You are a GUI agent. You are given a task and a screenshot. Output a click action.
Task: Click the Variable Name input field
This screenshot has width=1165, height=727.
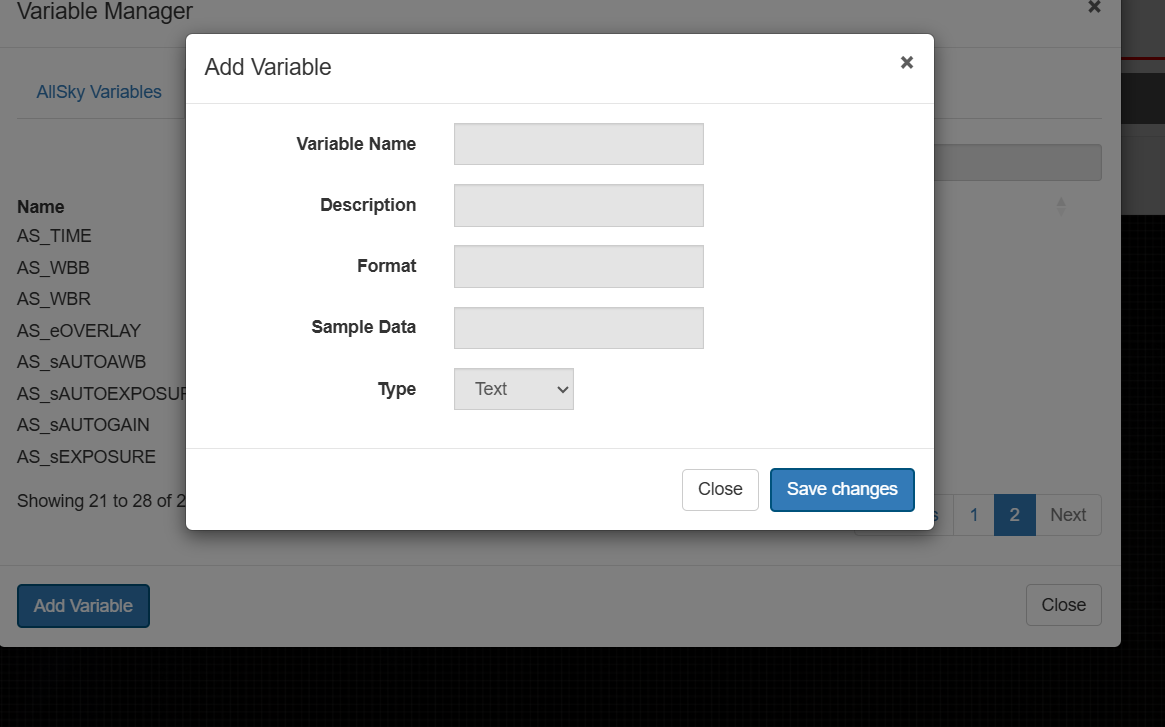pyautogui.click(x=578, y=144)
